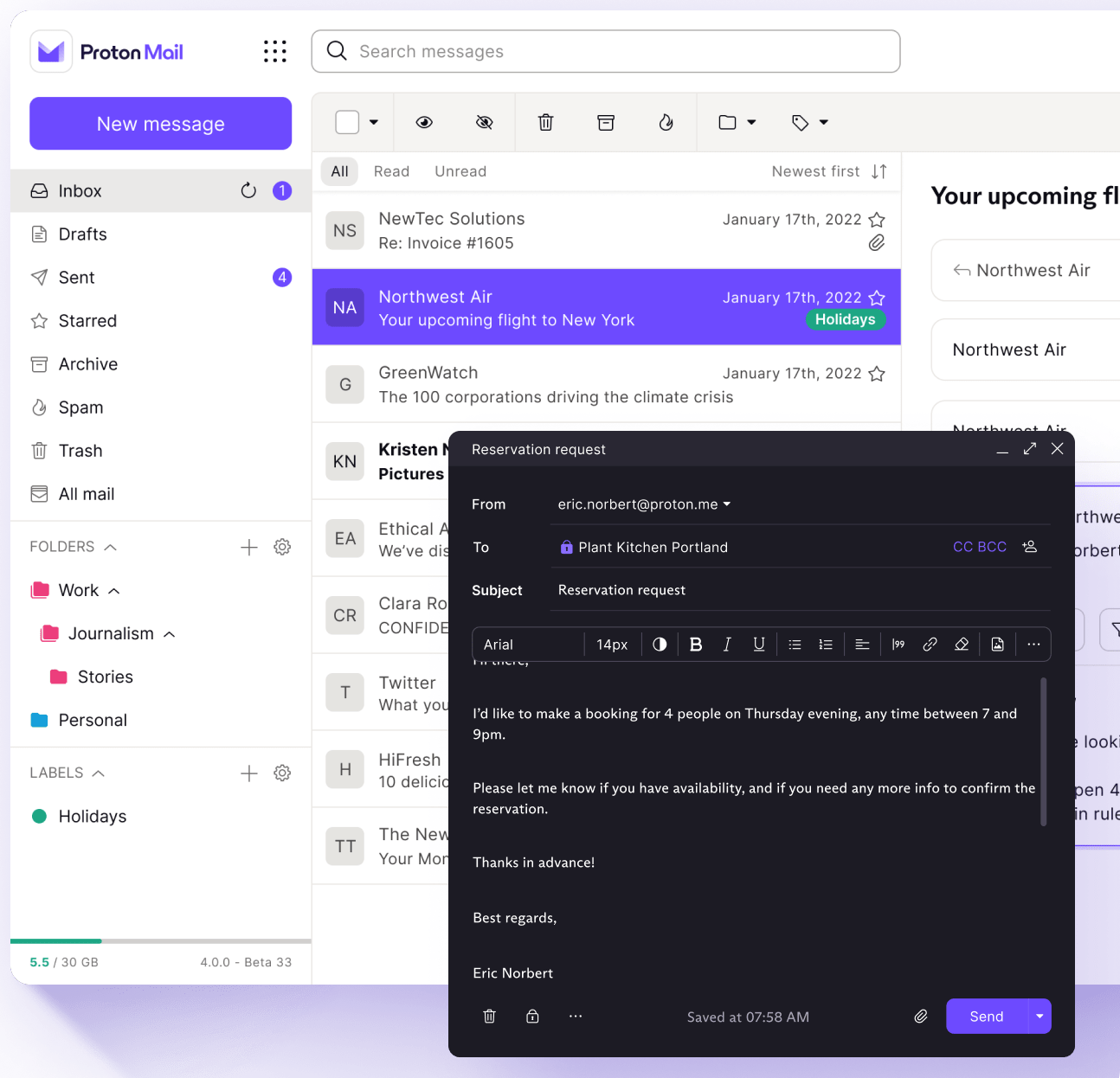Viewport: 1120px width, 1078px height.
Task: Click the trash icon in the mail toolbar
Action: coord(545,122)
